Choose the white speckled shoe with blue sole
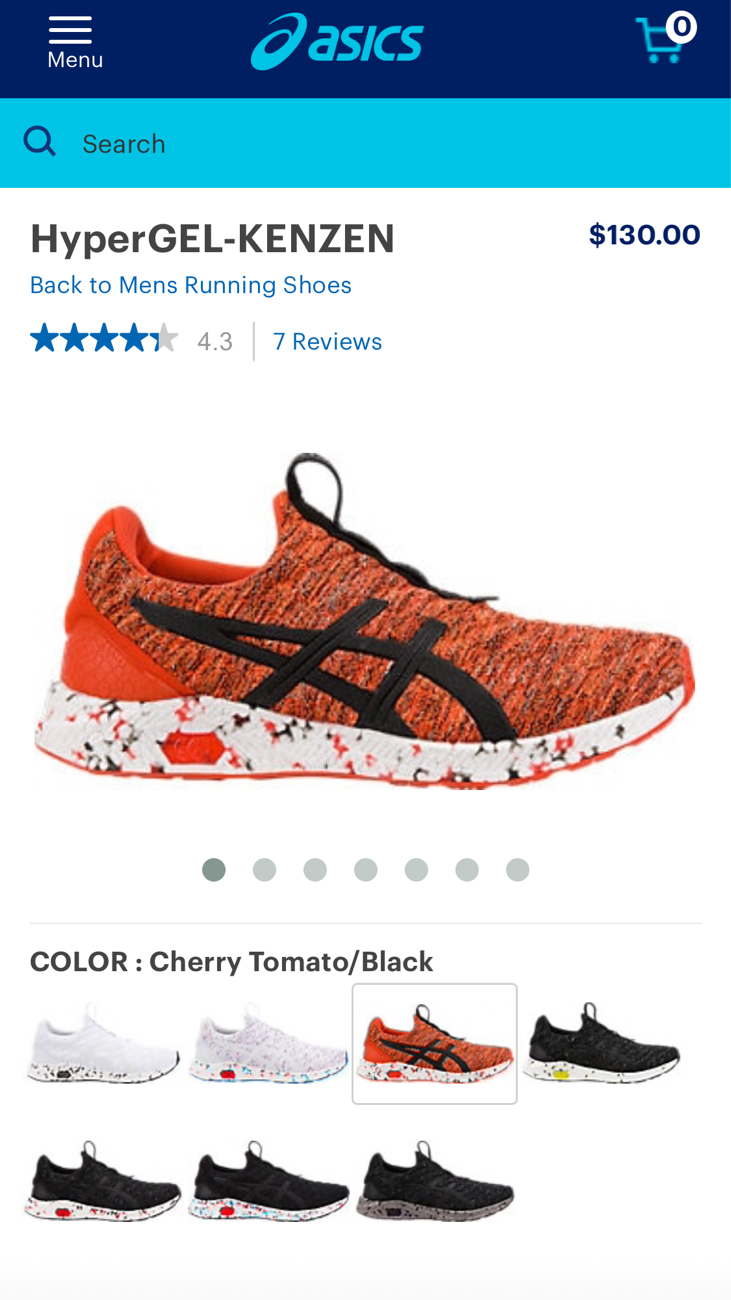This screenshot has height=1300, width=731. (x=268, y=1043)
